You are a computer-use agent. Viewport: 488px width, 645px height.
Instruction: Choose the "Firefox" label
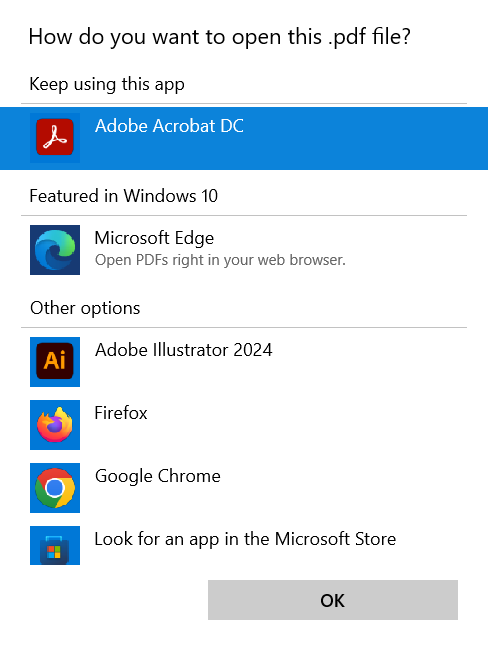point(121,413)
